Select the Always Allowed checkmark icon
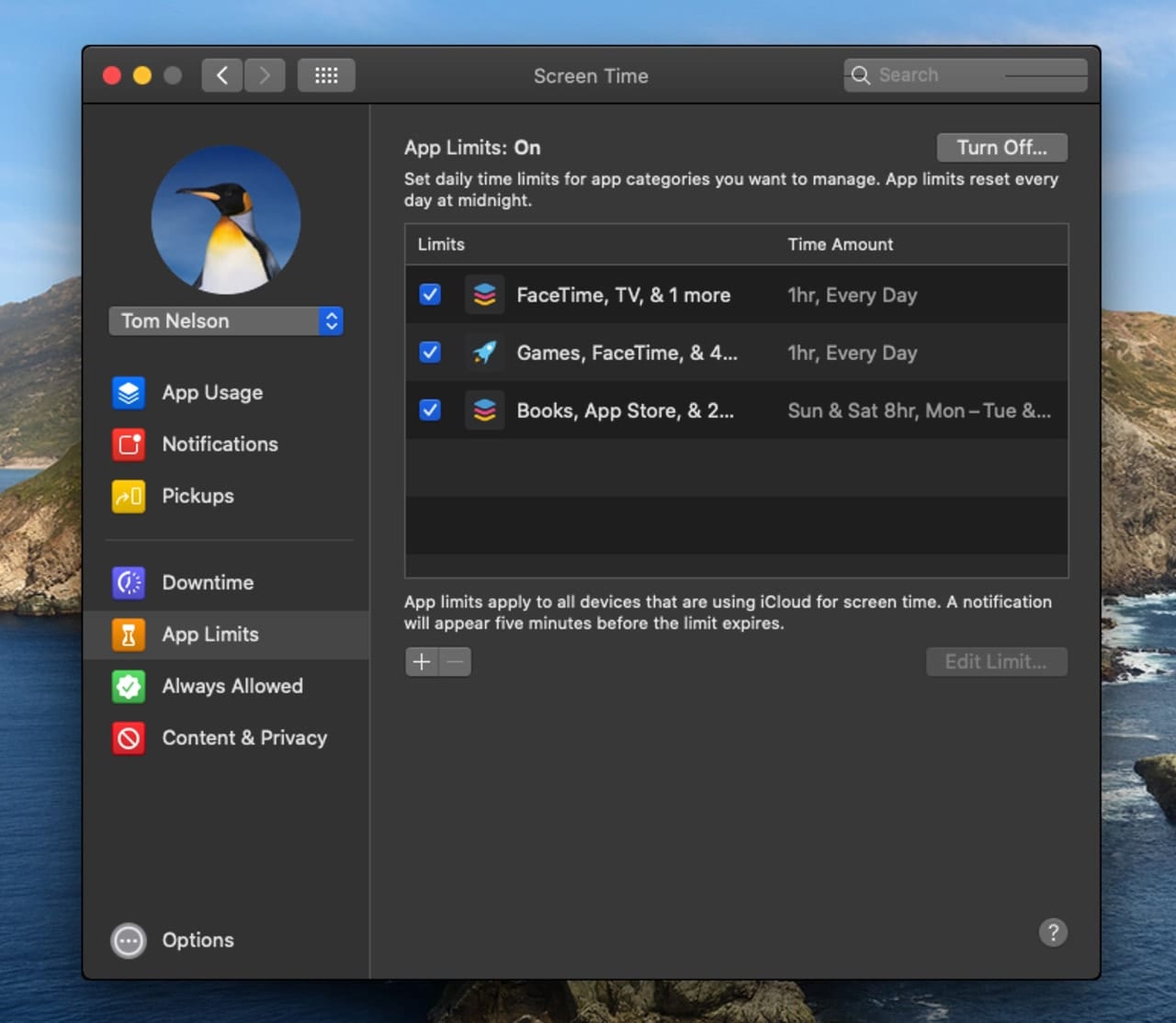Image resolution: width=1176 pixels, height=1023 pixels. click(x=129, y=686)
